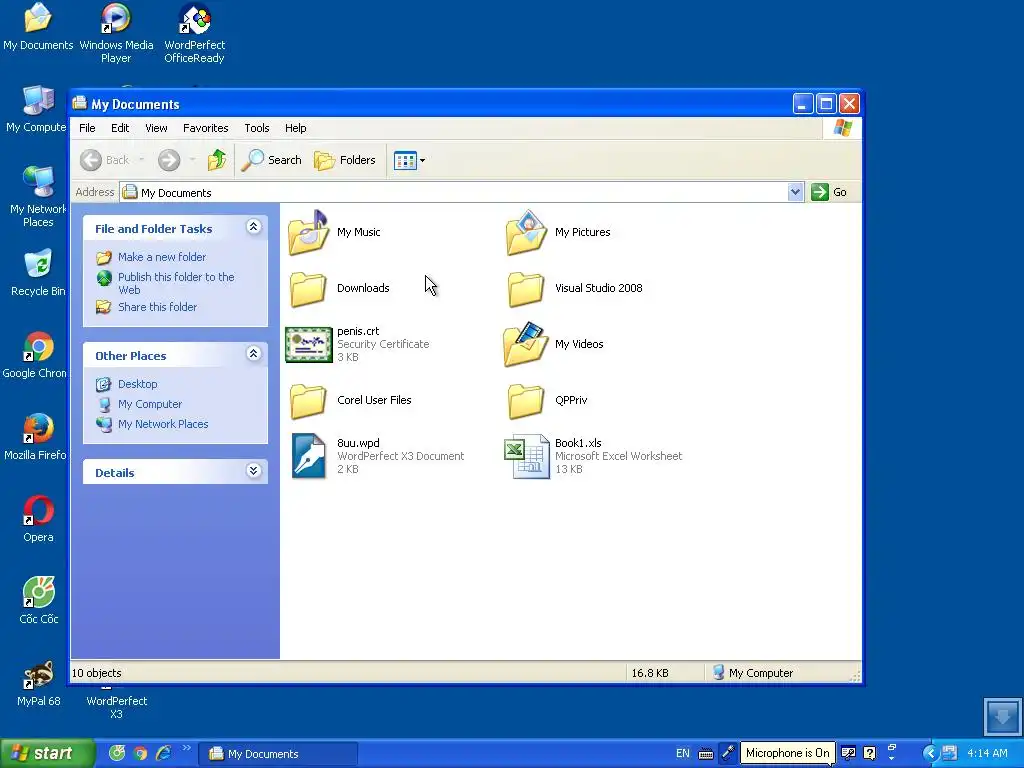Select the My Documents desktop icon

[x=38, y=26]
